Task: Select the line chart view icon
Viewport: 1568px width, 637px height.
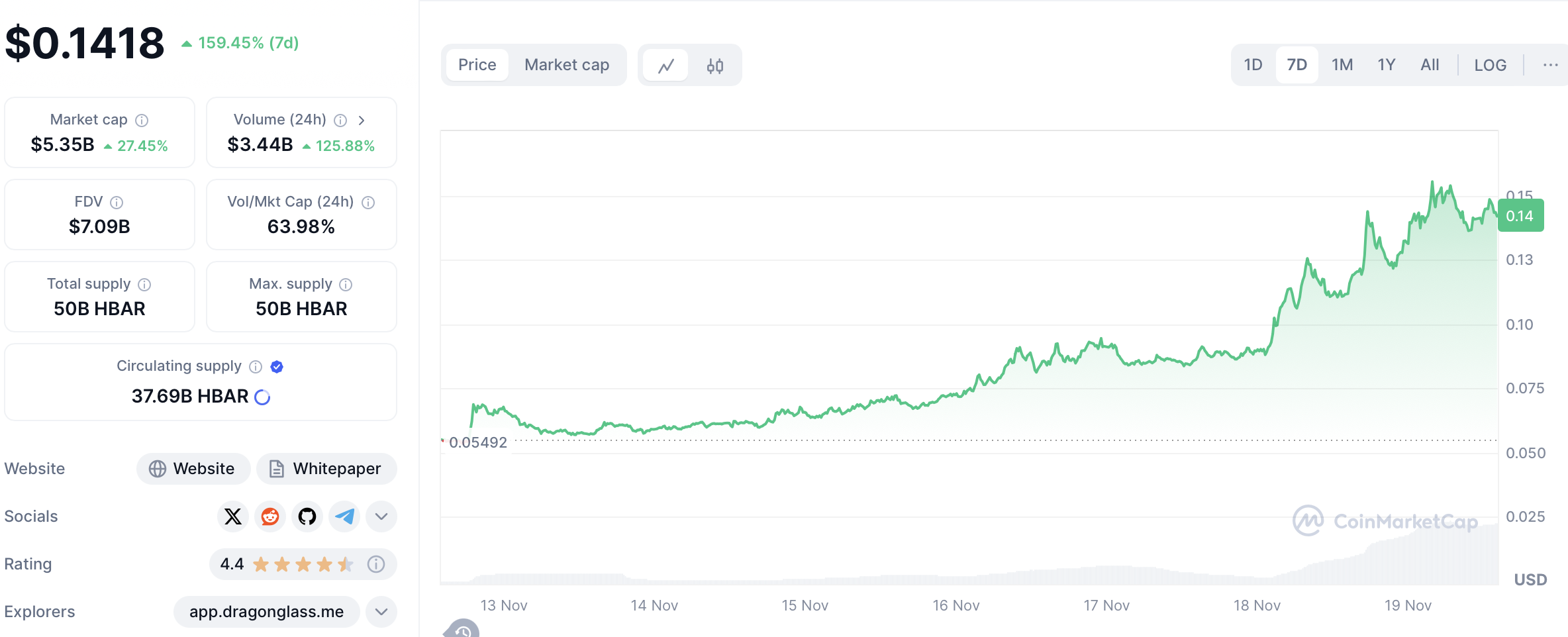Action: [x=666, y=66]
